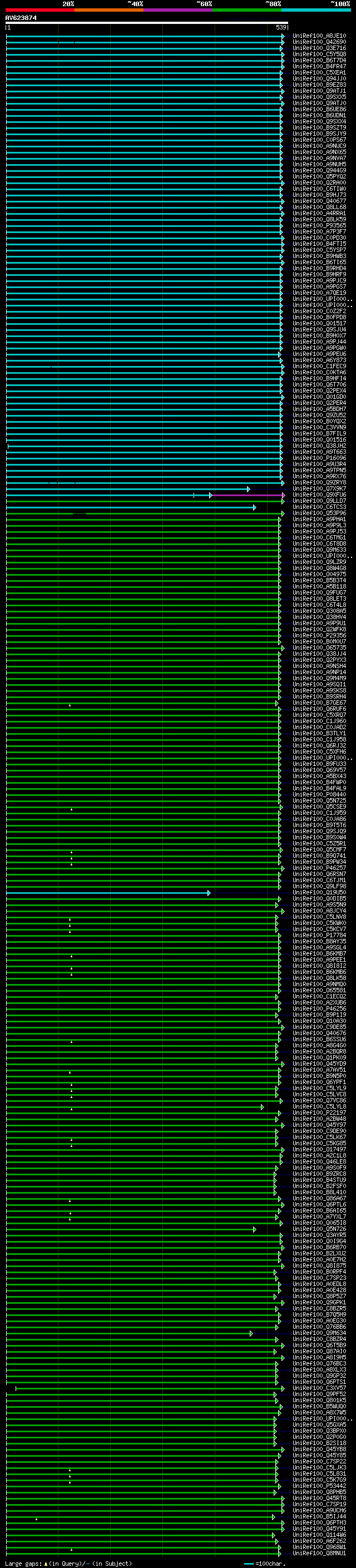The image size is (356, 1568).
Task: Select hit label UniRef100_Q45Y91
Action: (x=319, y=1529)
